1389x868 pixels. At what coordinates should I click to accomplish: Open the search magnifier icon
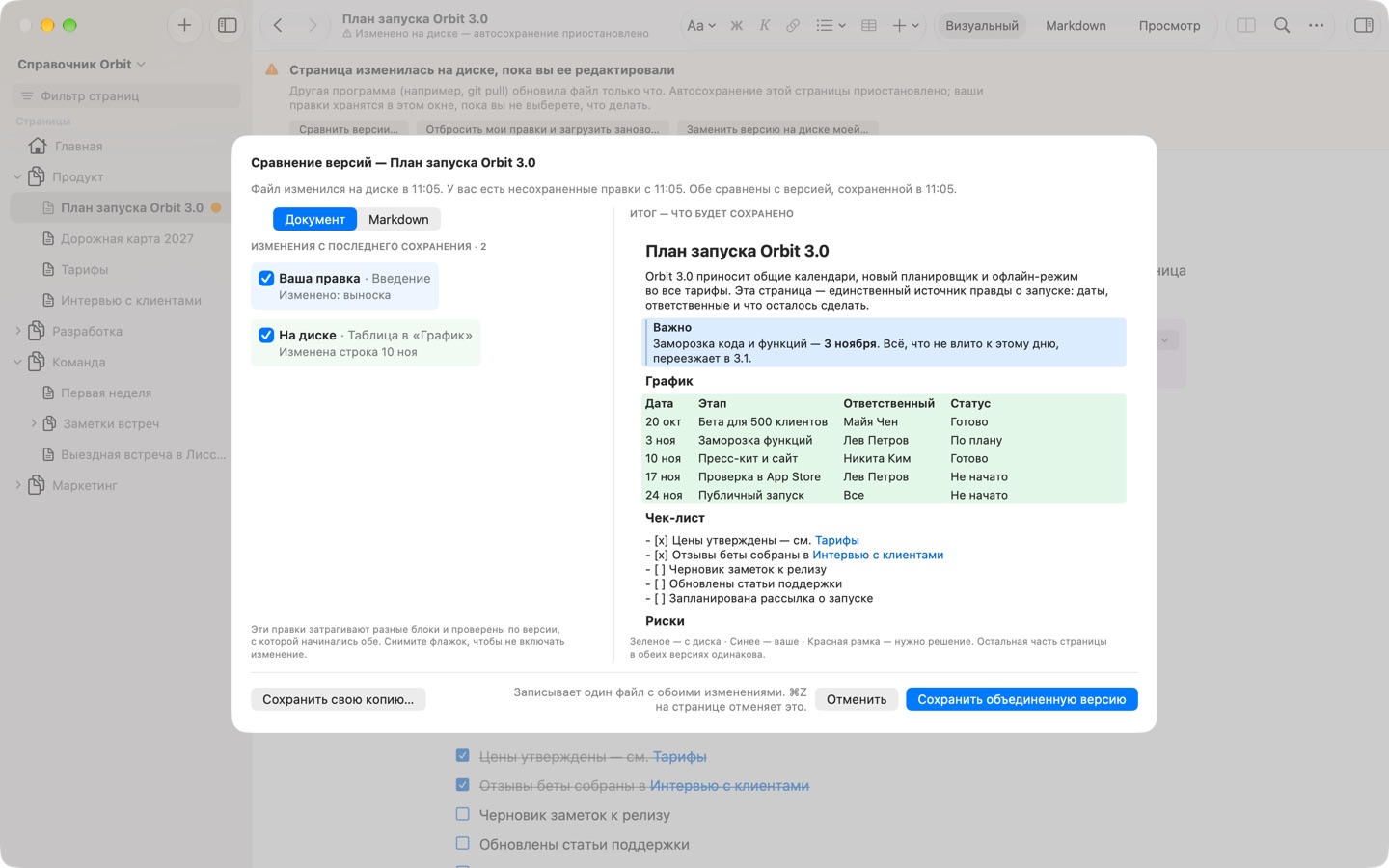click(x=1282, y=26)
